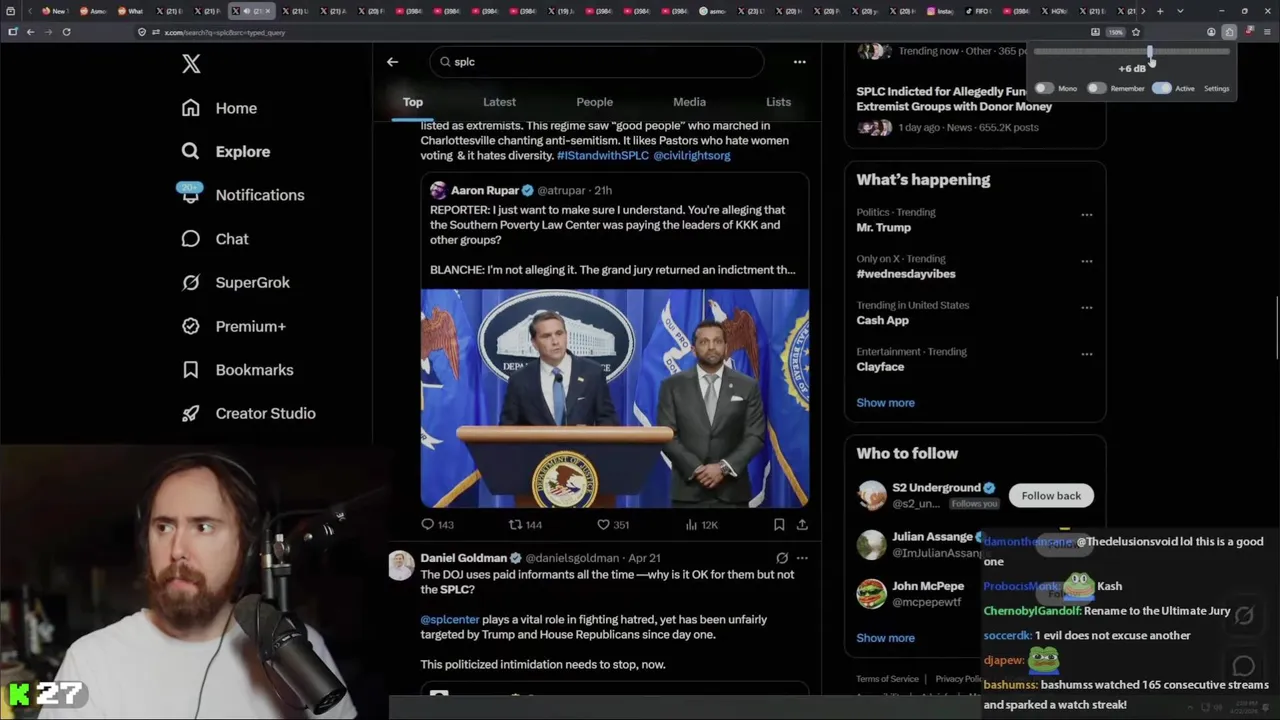Repost the post with 144 reposts

pos(525,524)
